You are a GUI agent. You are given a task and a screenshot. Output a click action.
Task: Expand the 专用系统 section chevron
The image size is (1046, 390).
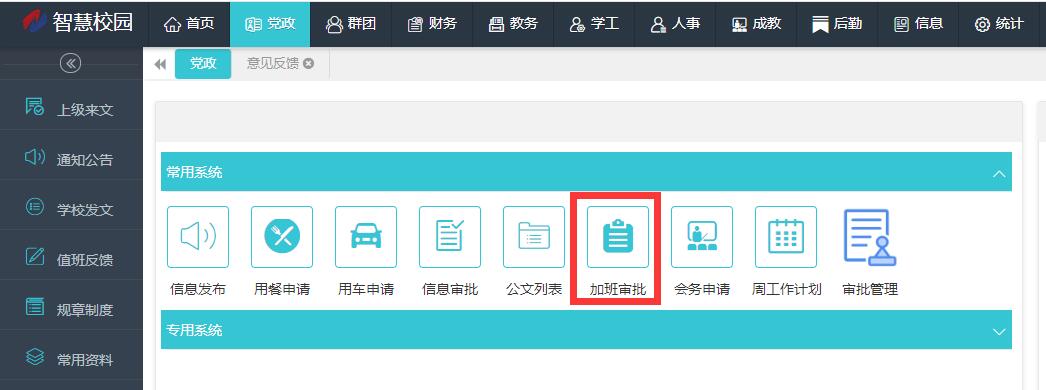coord(999,331)
